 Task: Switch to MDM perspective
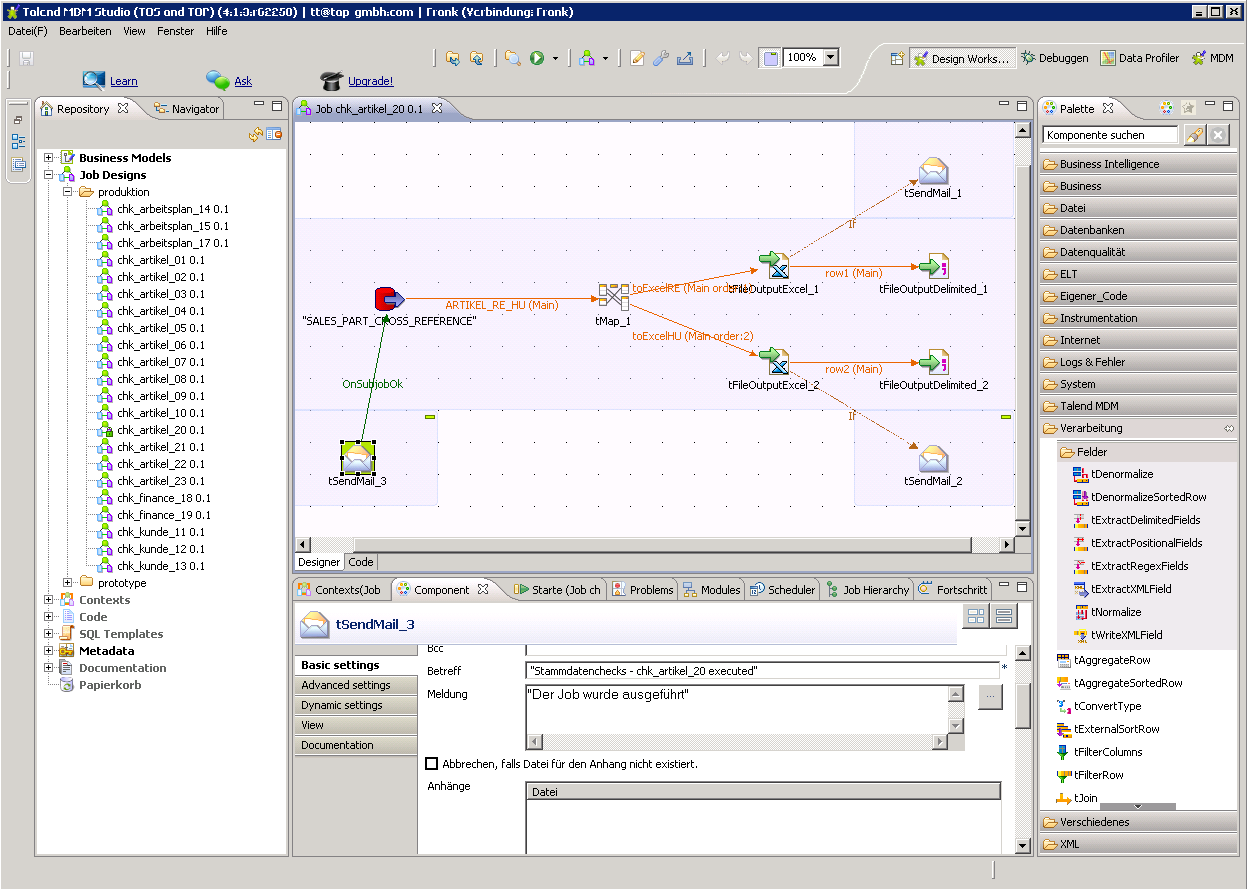(1213, 58)
